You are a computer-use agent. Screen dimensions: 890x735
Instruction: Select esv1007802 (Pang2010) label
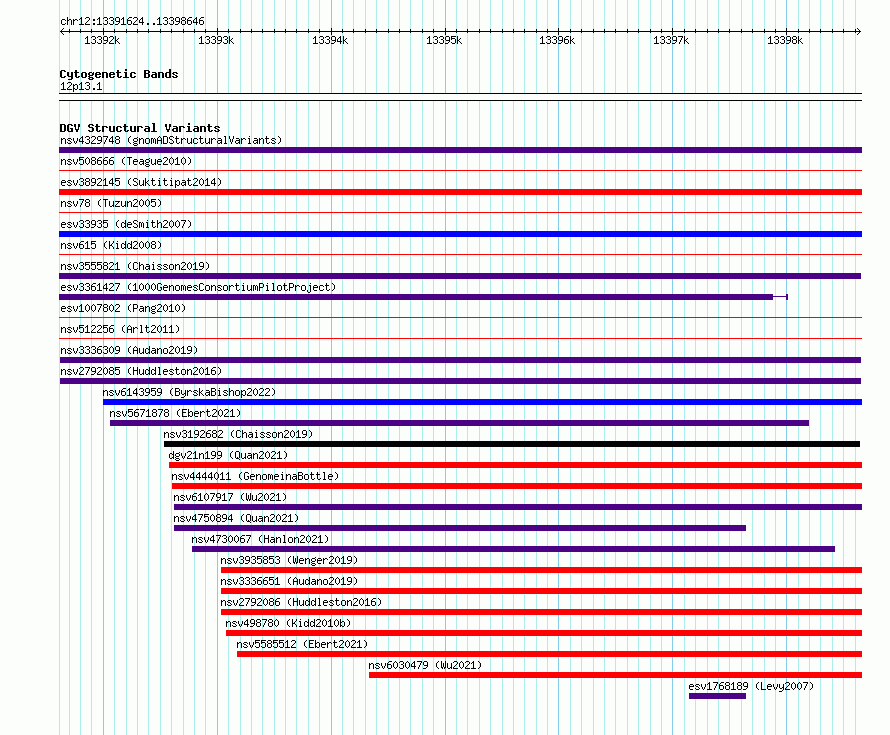[x=123, y=308]
